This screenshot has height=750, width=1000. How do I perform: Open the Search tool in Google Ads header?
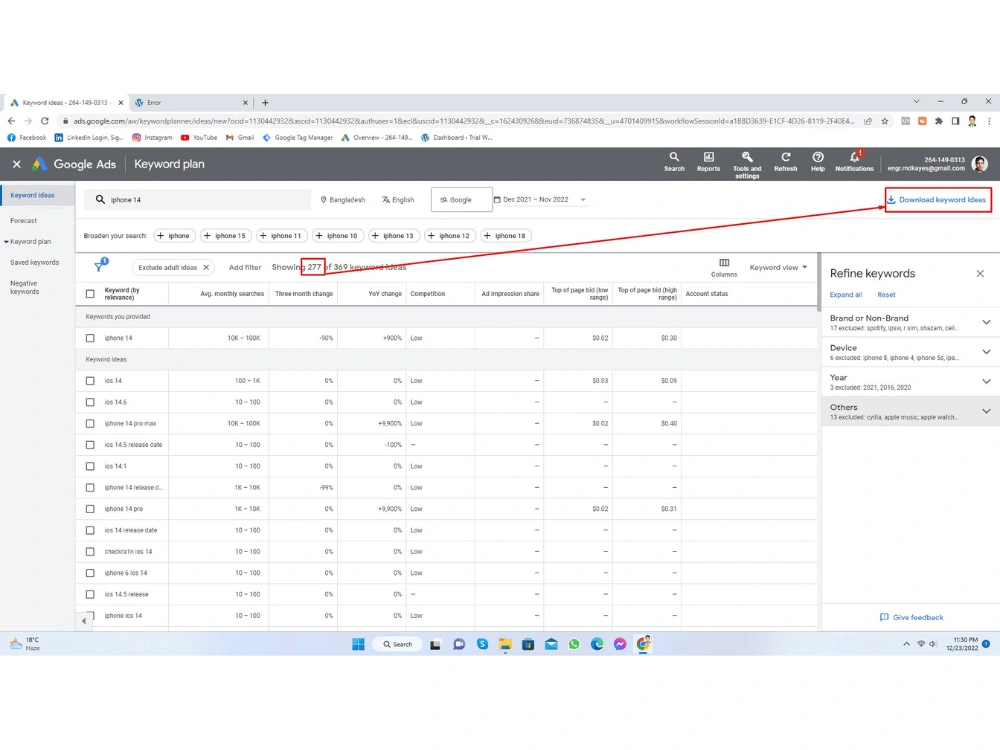pyautogui.click(x=673, y=162)
